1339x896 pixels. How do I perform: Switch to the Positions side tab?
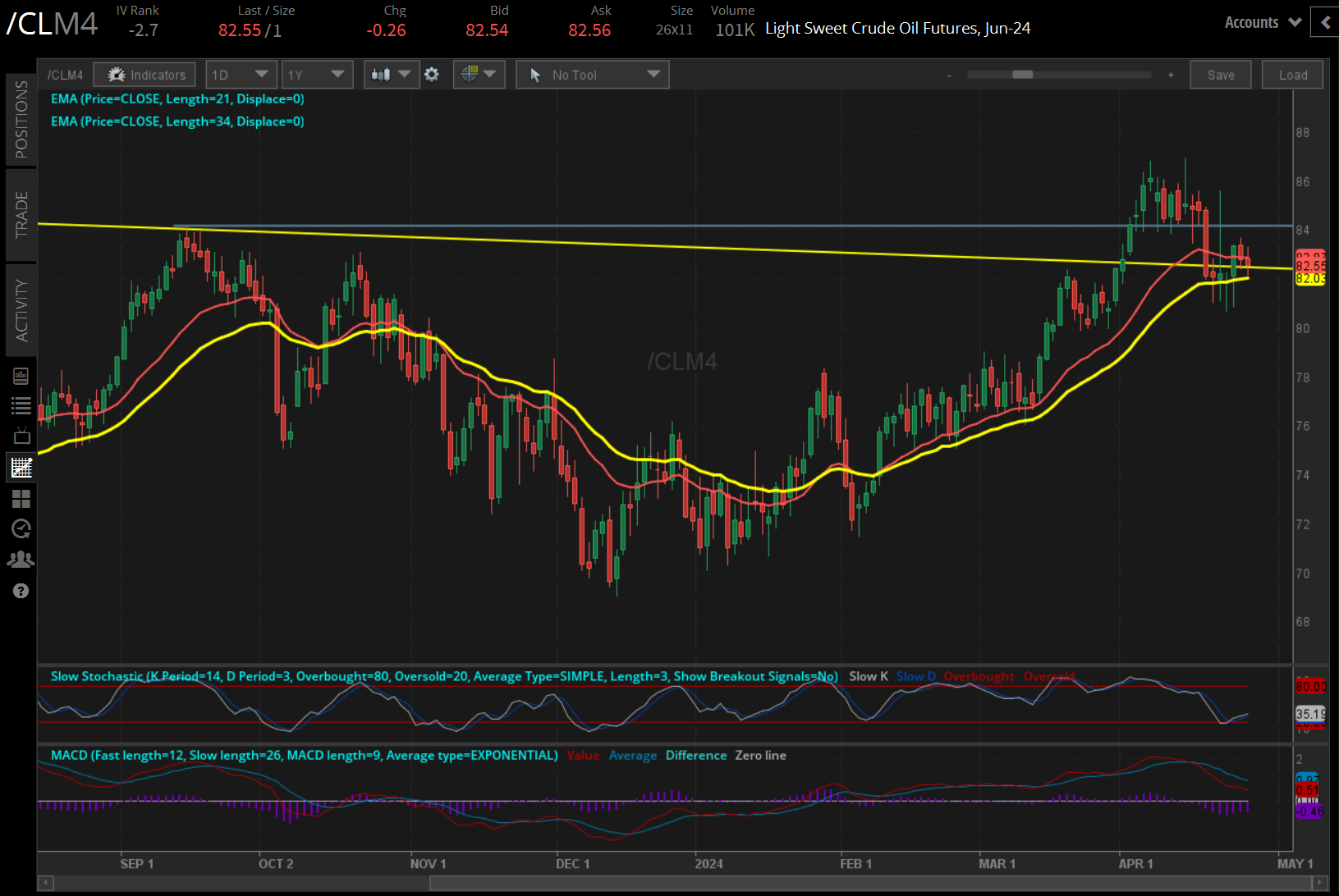21,120
